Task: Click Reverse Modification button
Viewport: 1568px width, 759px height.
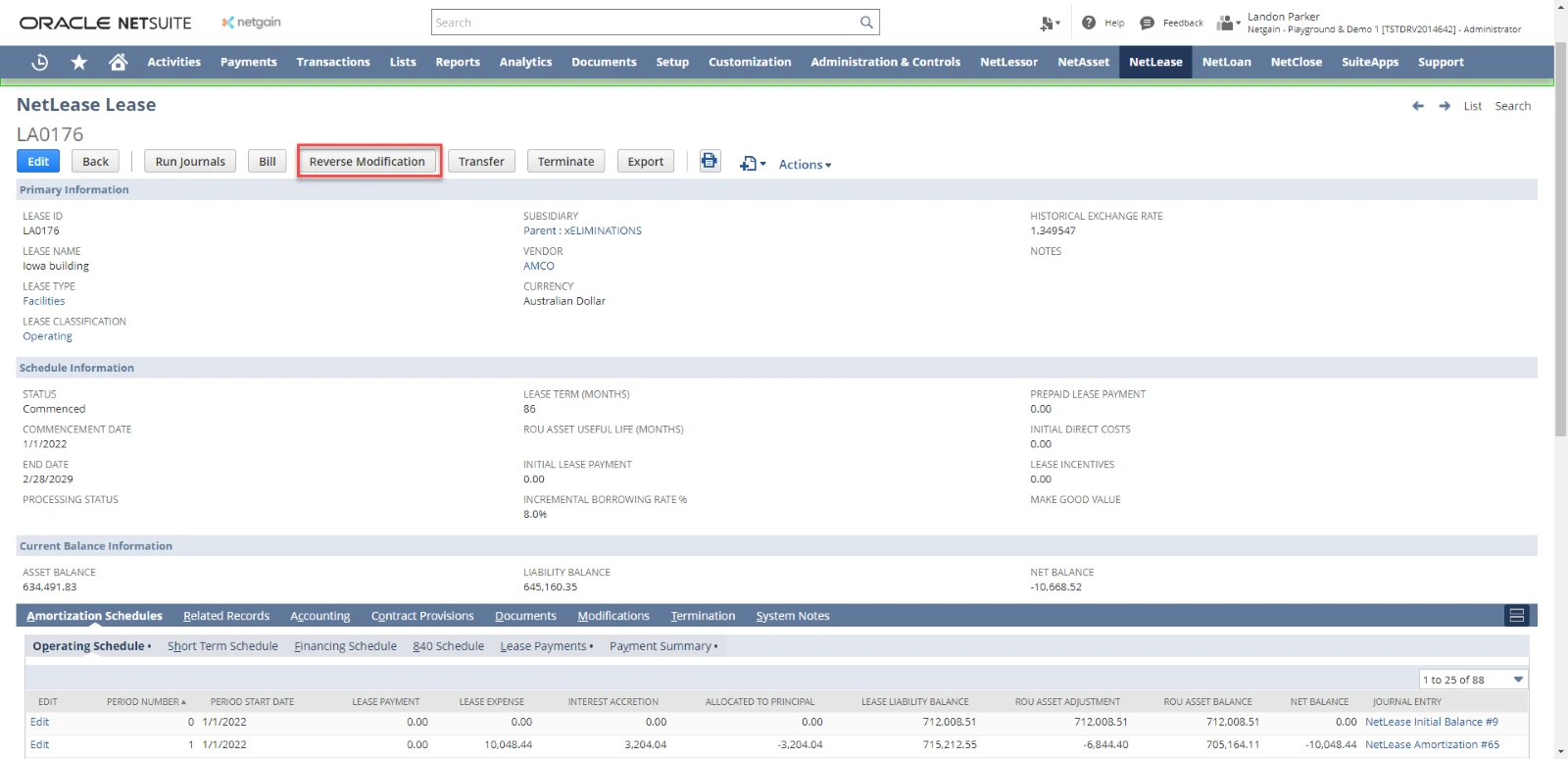Action: point(367,162)
